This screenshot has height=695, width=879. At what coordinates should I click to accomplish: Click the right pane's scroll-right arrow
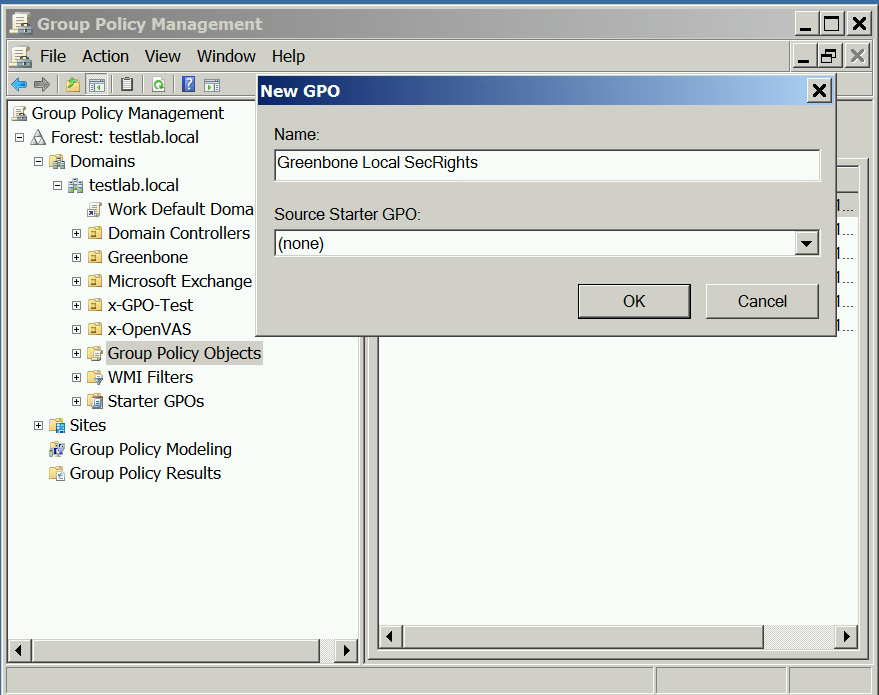(846, 637)
